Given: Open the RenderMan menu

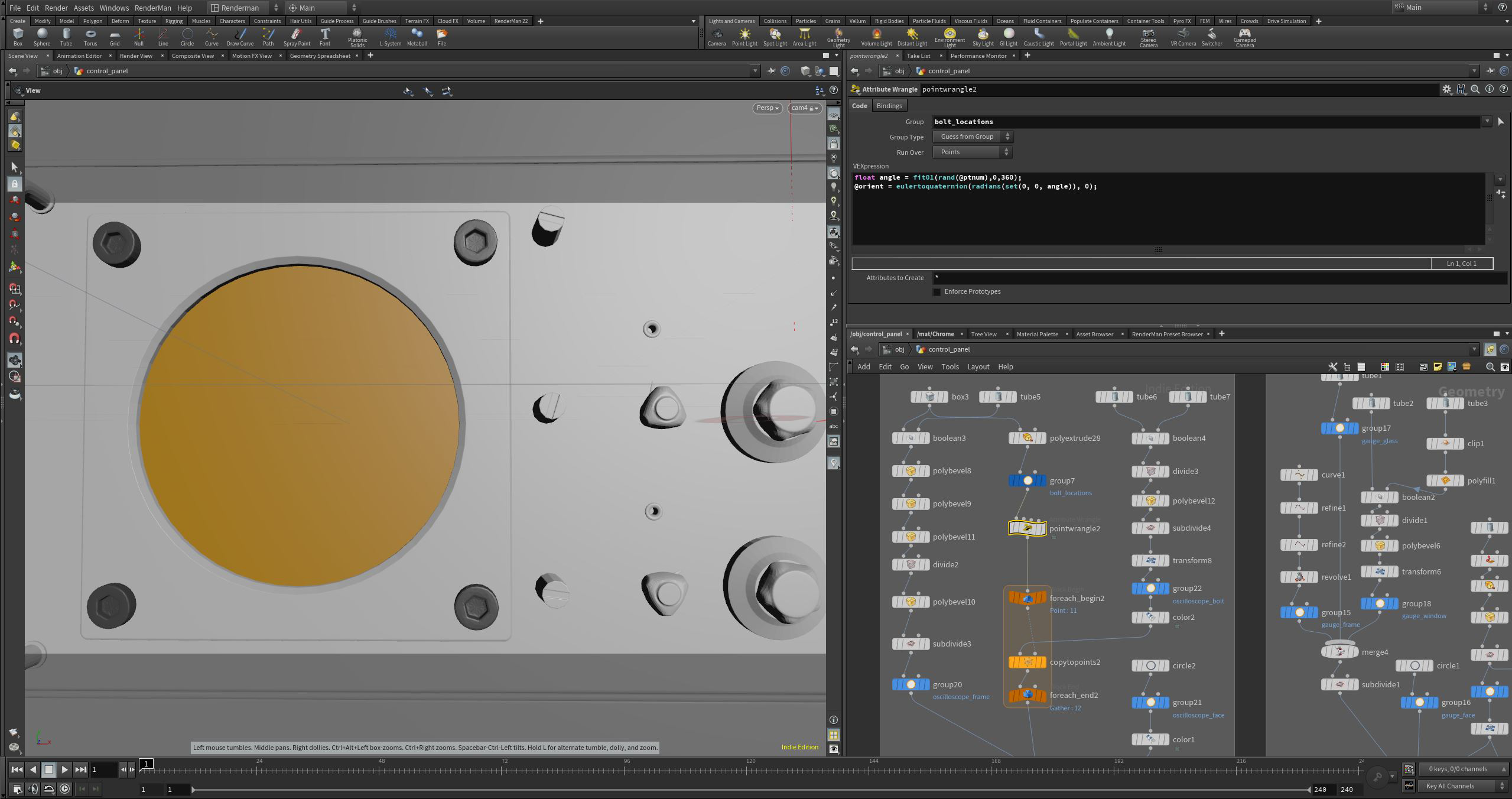Looking at the screenshot, I should tap(152, 8).
